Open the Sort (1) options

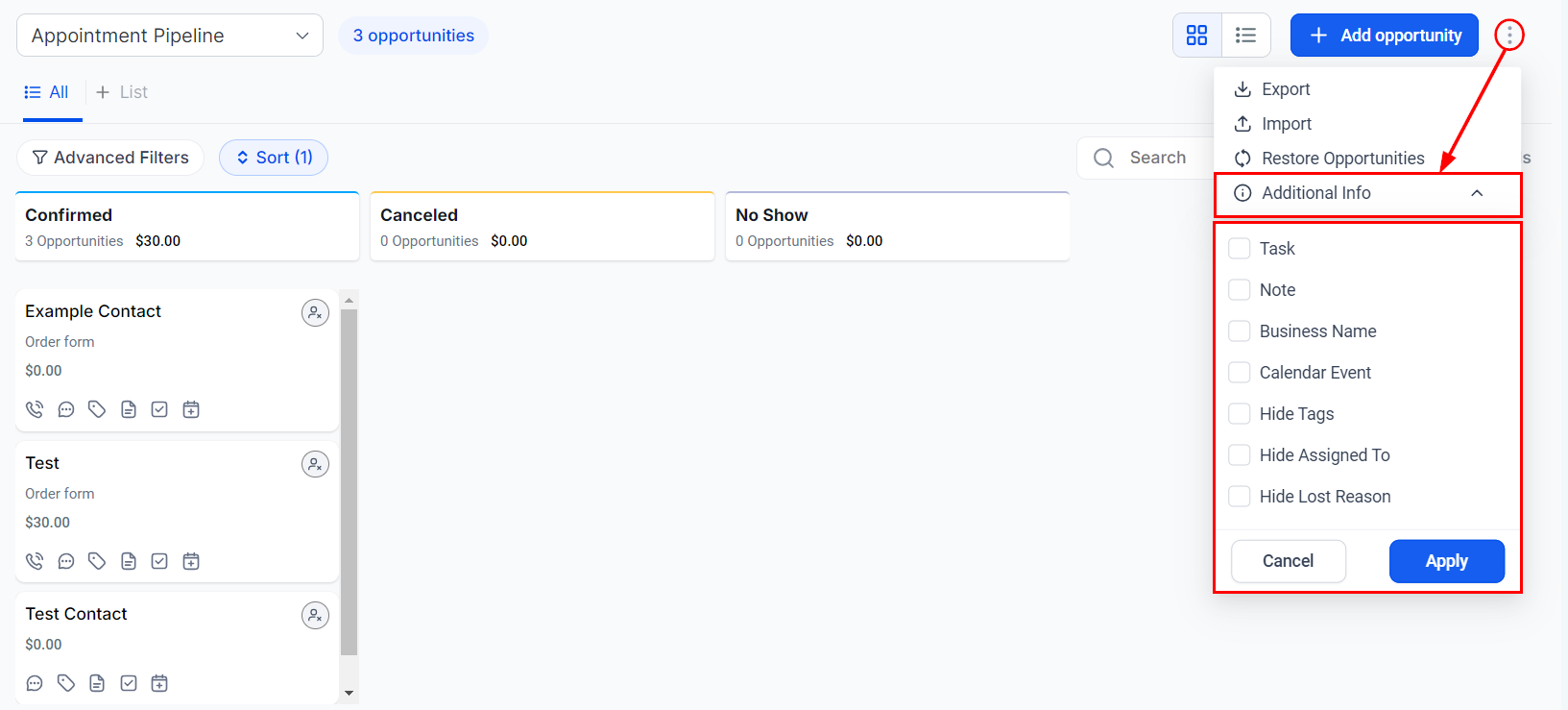(x=274, y=158)
